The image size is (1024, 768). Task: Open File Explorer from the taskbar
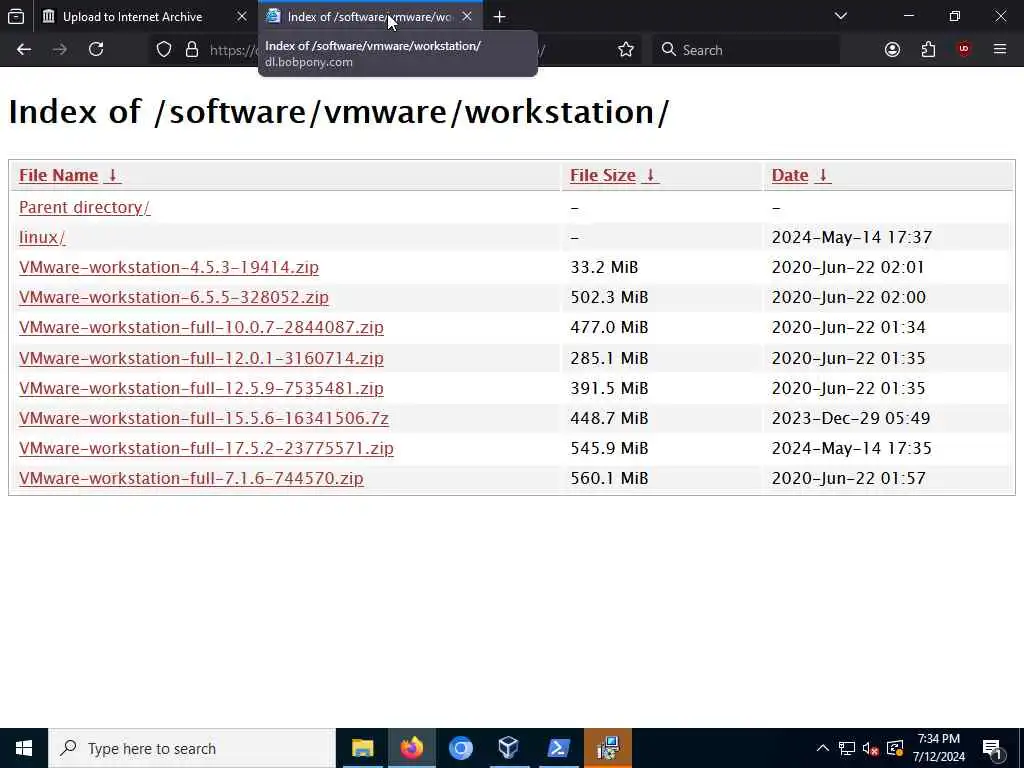[x=362, y=748]
